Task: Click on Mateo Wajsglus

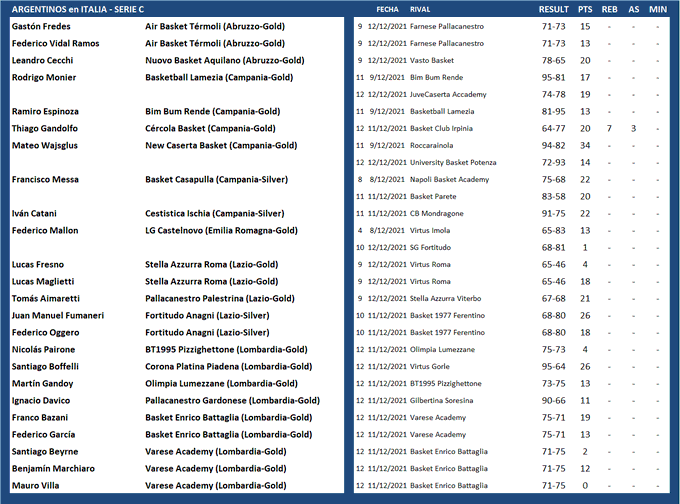Action: pyautogui.click(x=45, y=145)
